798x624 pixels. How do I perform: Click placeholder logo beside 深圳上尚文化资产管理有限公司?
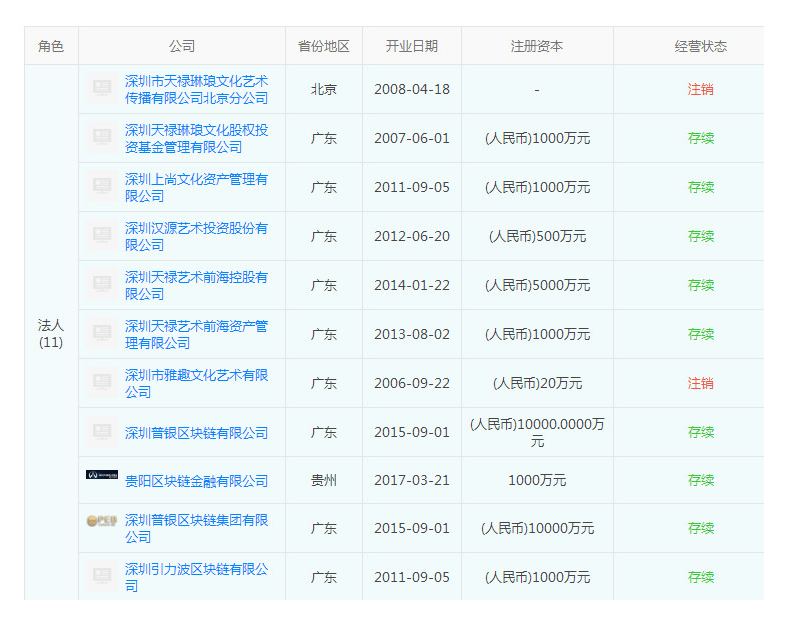click(101, 187)
